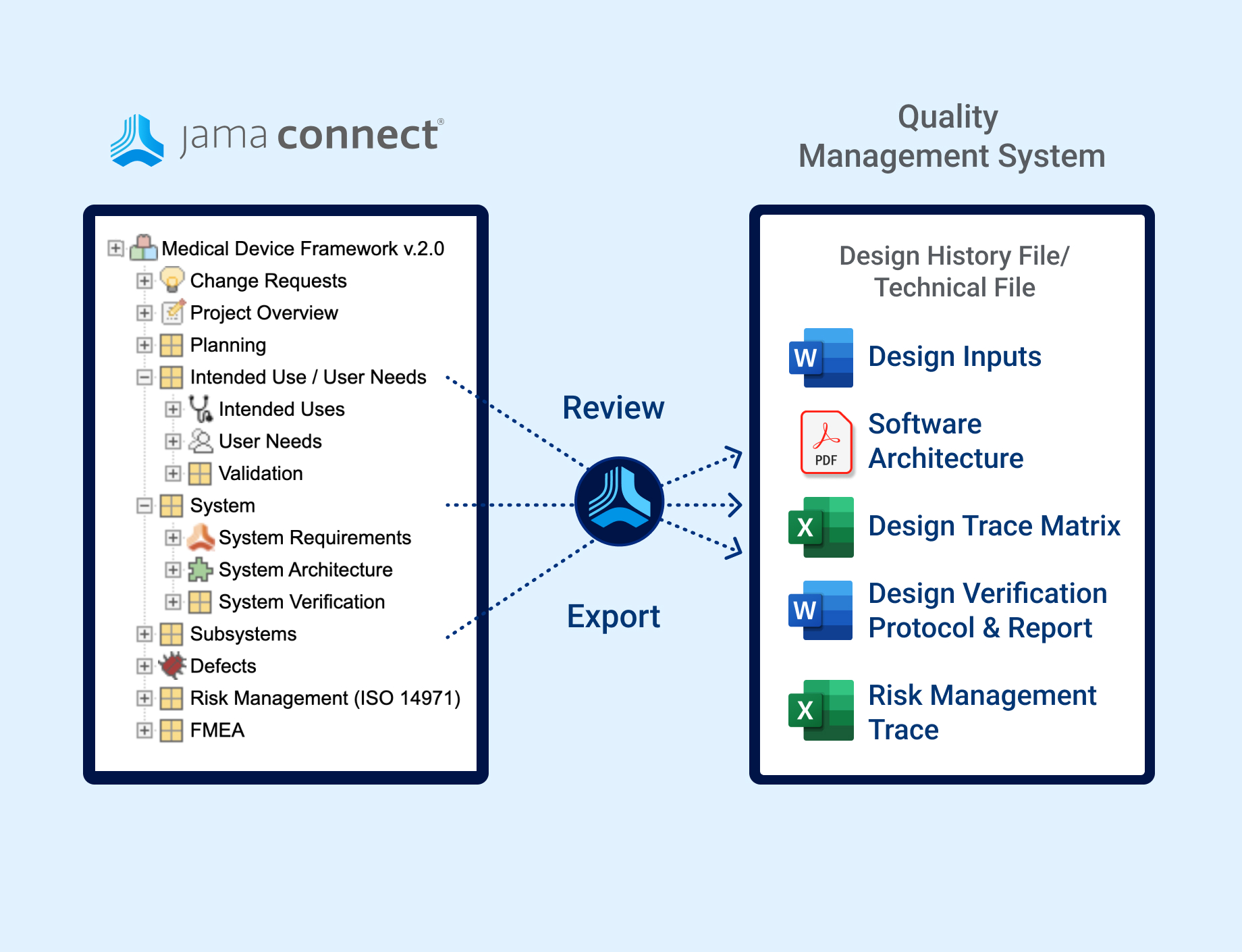Collapse the System tree node
Screen dimensions: 1242x952
[x=144, y=506]
